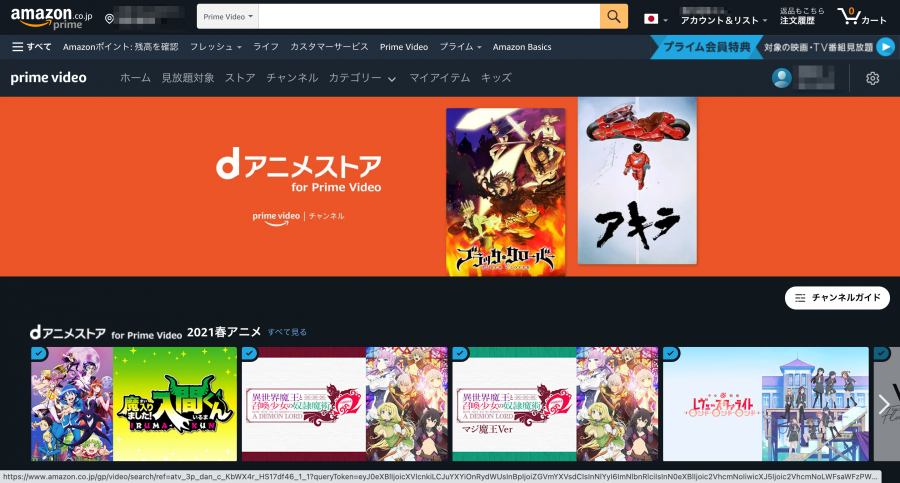Open the 魔入りました!入間くん thumbnail
The height and width of the screenshot is (483, 900).
(134, 404)
